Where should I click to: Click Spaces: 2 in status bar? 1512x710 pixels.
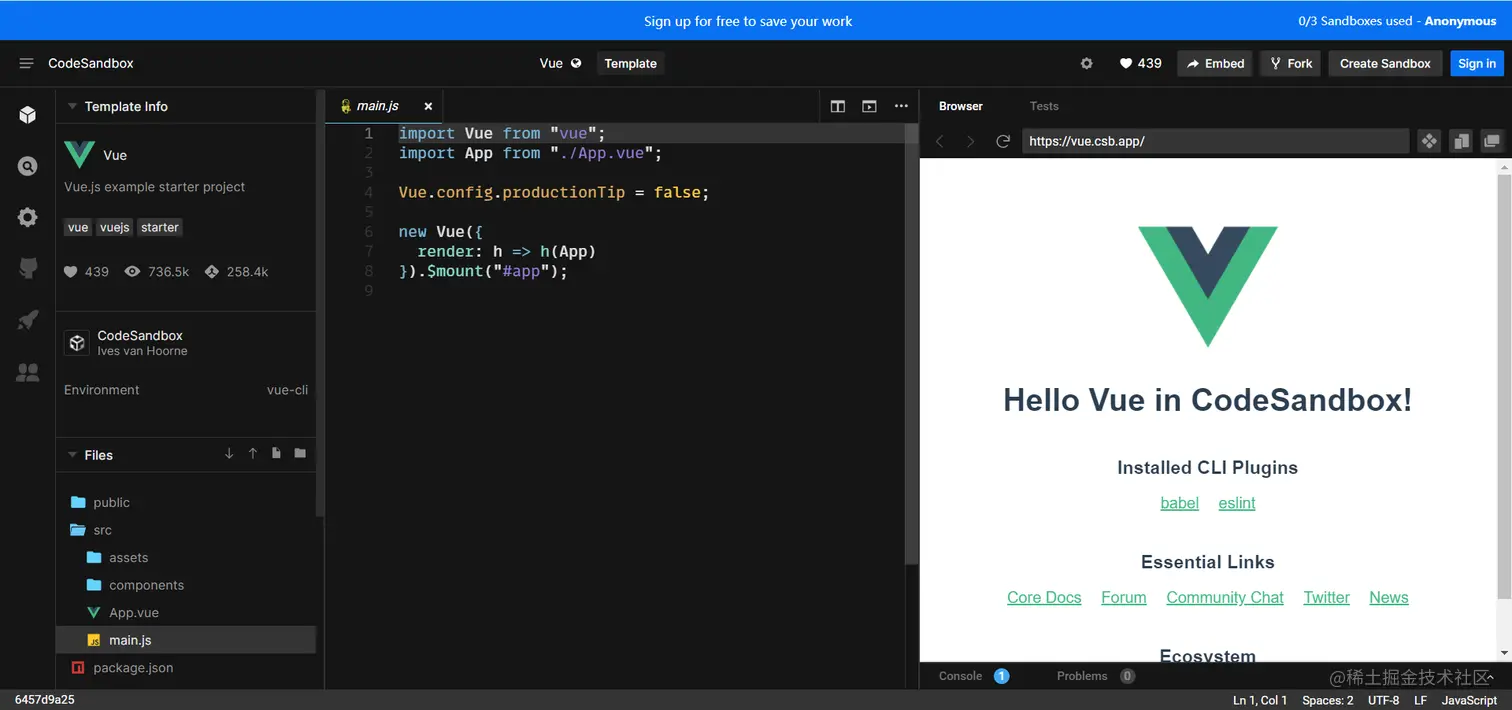1328,700
